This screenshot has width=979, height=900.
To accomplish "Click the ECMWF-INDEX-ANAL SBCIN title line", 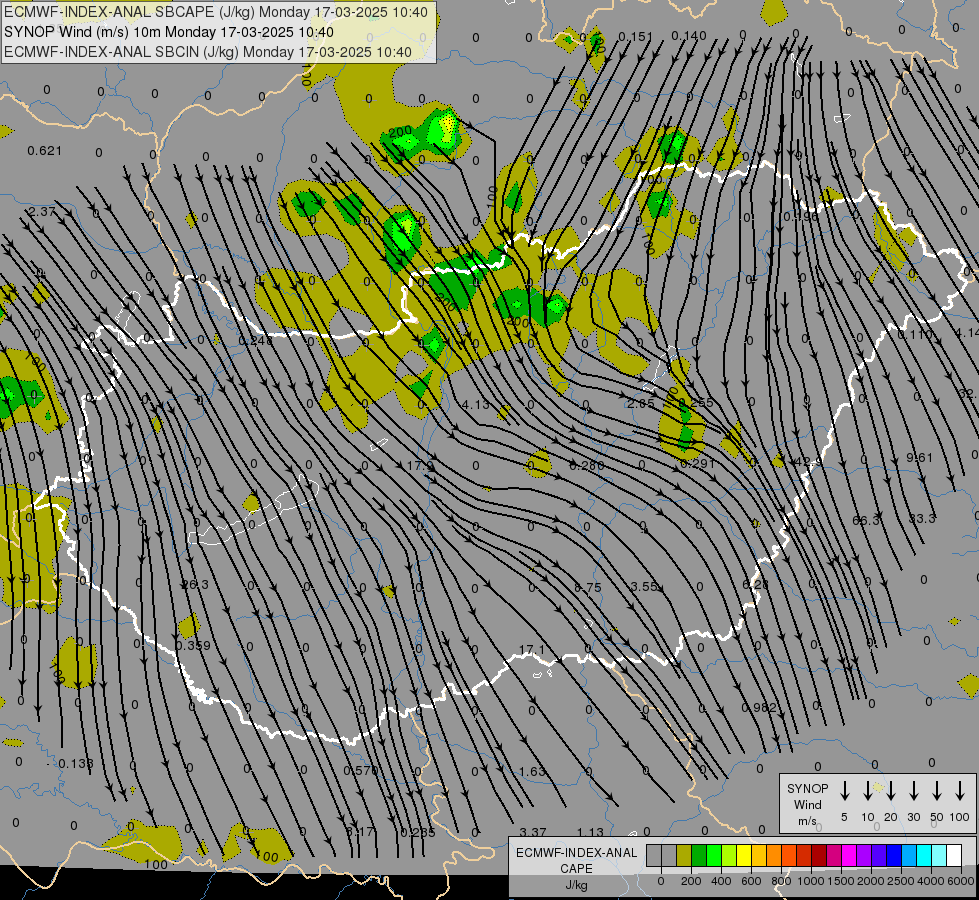I will (208, 52).
